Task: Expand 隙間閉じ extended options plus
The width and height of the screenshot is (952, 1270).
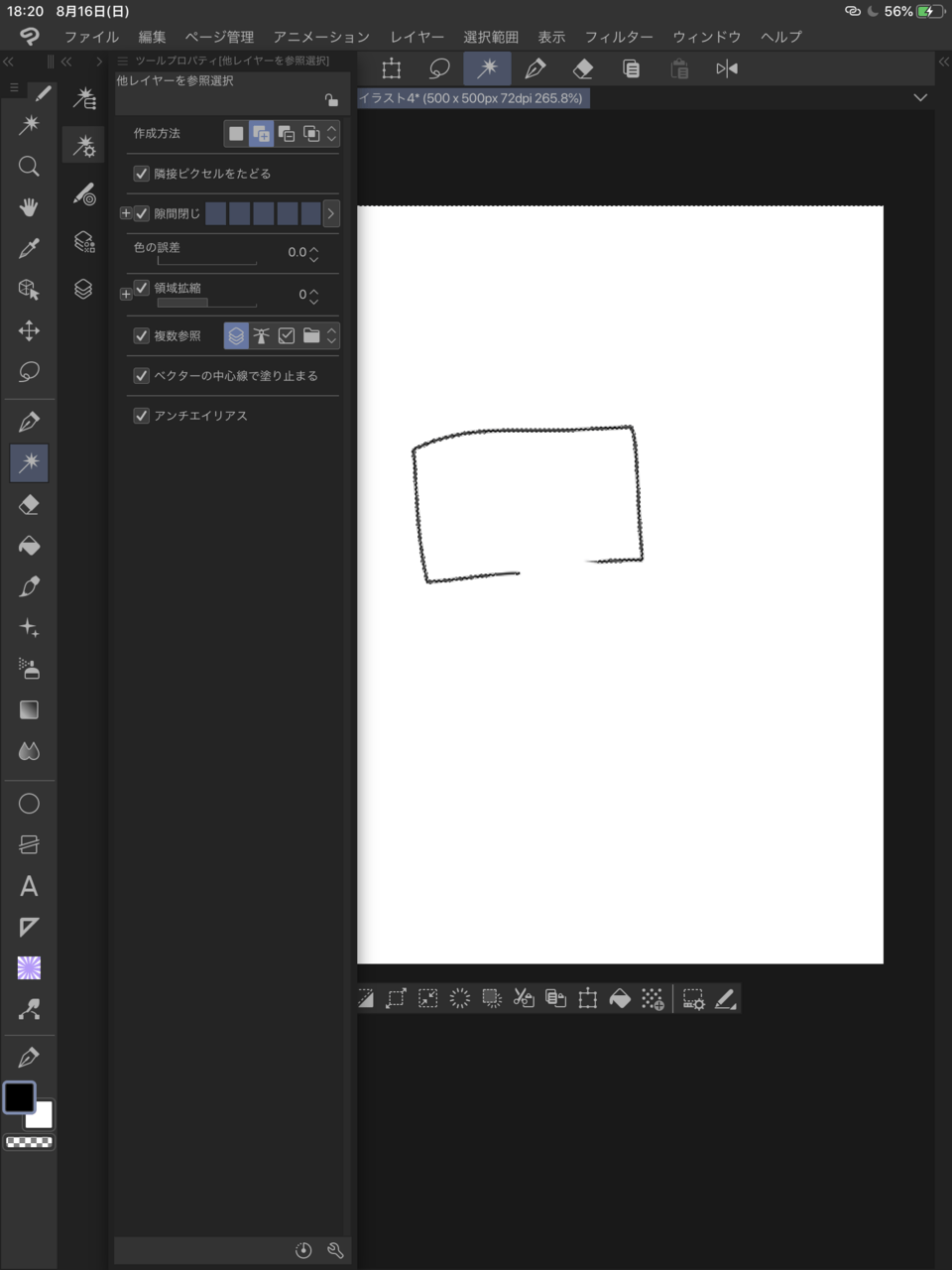Action: 125,213
